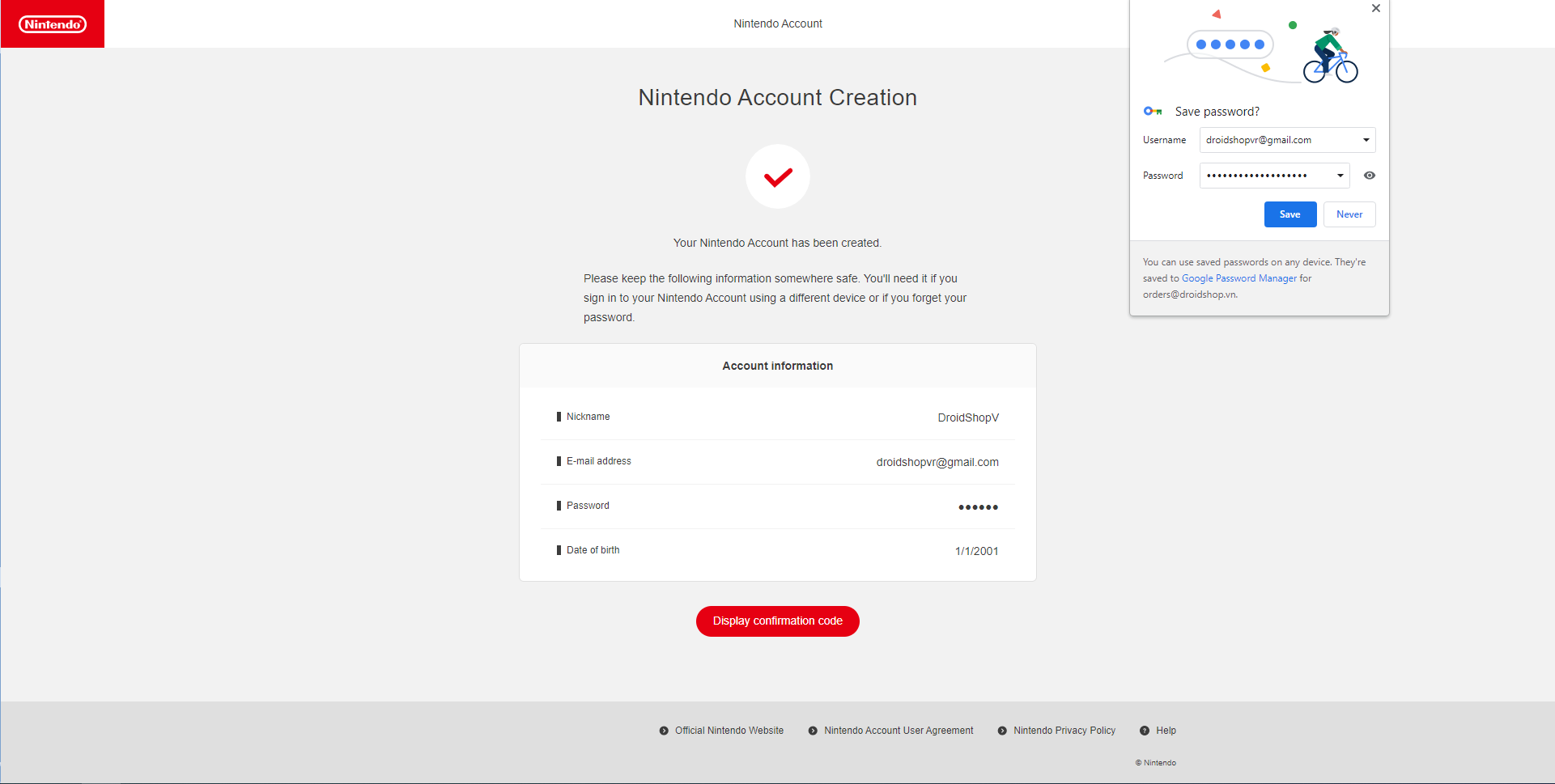Image resolution: width=1555 pixels, height=784 pixels.
Task: Click the arrow icon beside Privacy Policy
Action: pos(1002,731)
